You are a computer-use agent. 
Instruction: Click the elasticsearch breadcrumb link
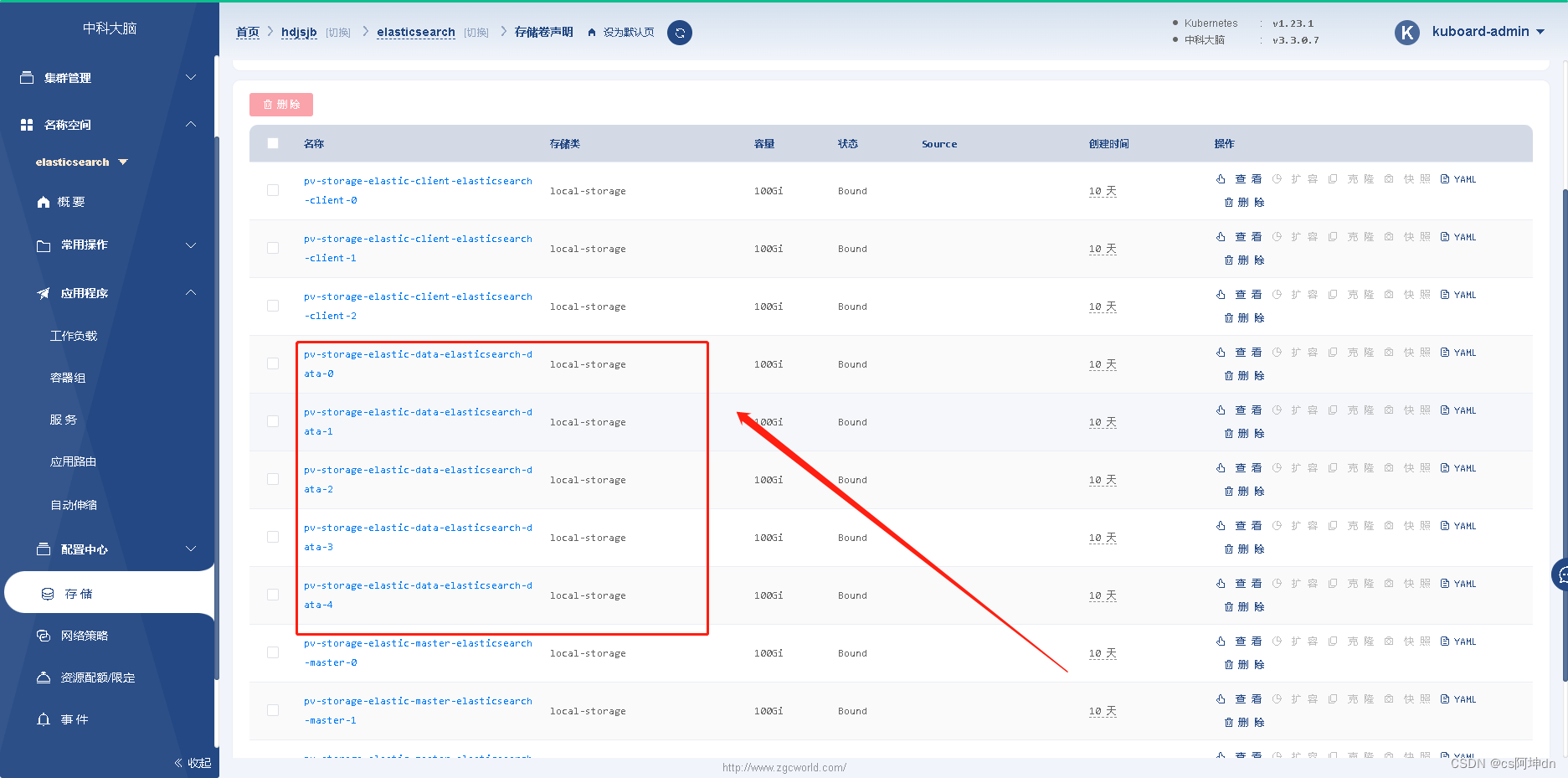[x=416, y=32]
